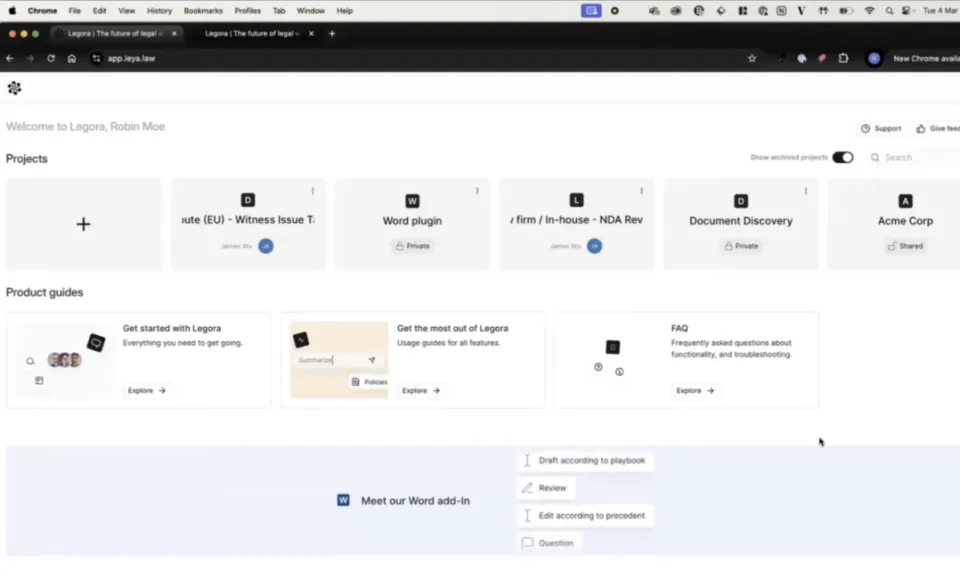Open the Bookmarks menu in menu bar
960x572 pixels.
click(x=203, y=10)
